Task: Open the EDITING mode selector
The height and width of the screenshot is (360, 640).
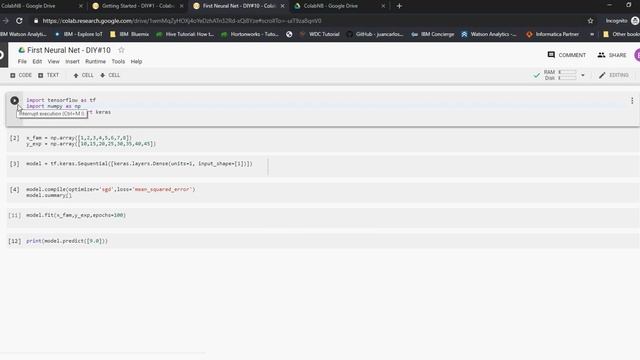Action: [x=613, y=75]
